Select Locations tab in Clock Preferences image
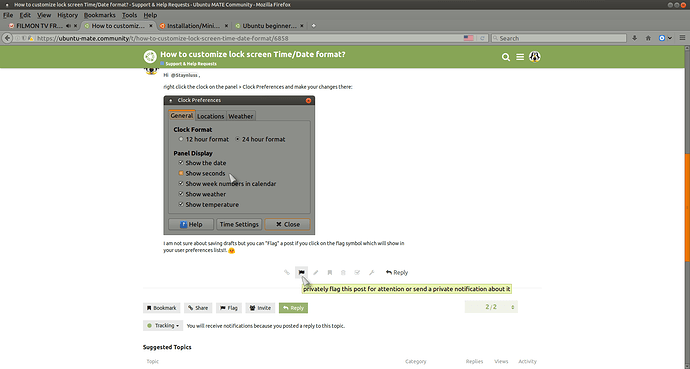Screen dimensions: 690x369 210,116
